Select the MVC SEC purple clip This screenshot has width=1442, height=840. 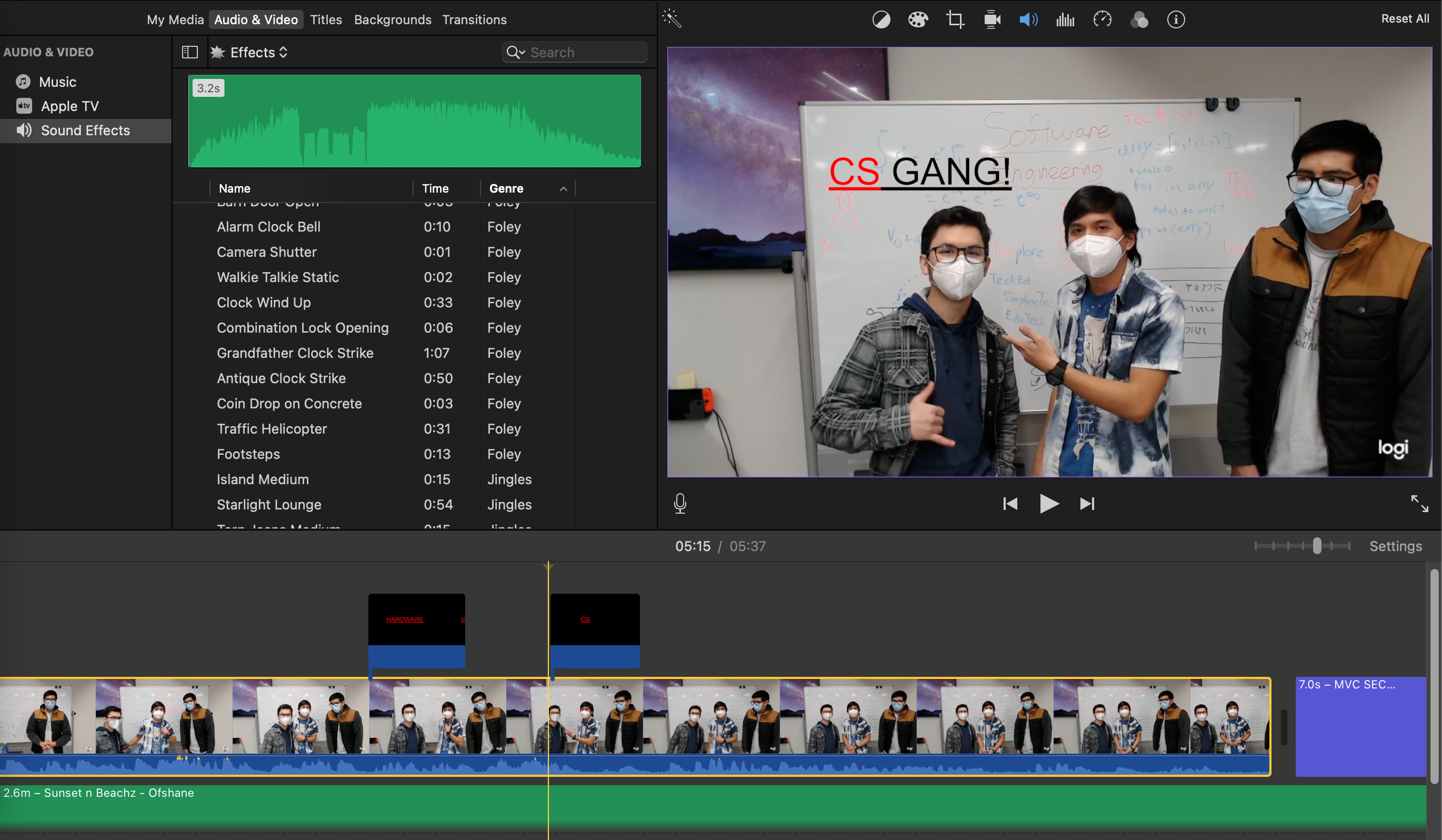1360,727
